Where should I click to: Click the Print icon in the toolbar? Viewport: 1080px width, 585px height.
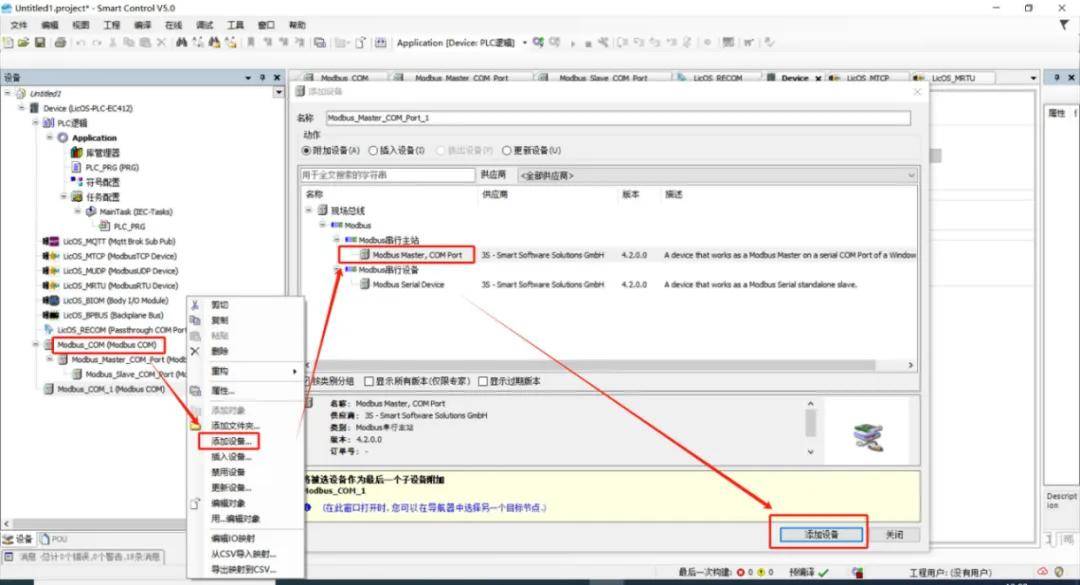coord(60,43)
